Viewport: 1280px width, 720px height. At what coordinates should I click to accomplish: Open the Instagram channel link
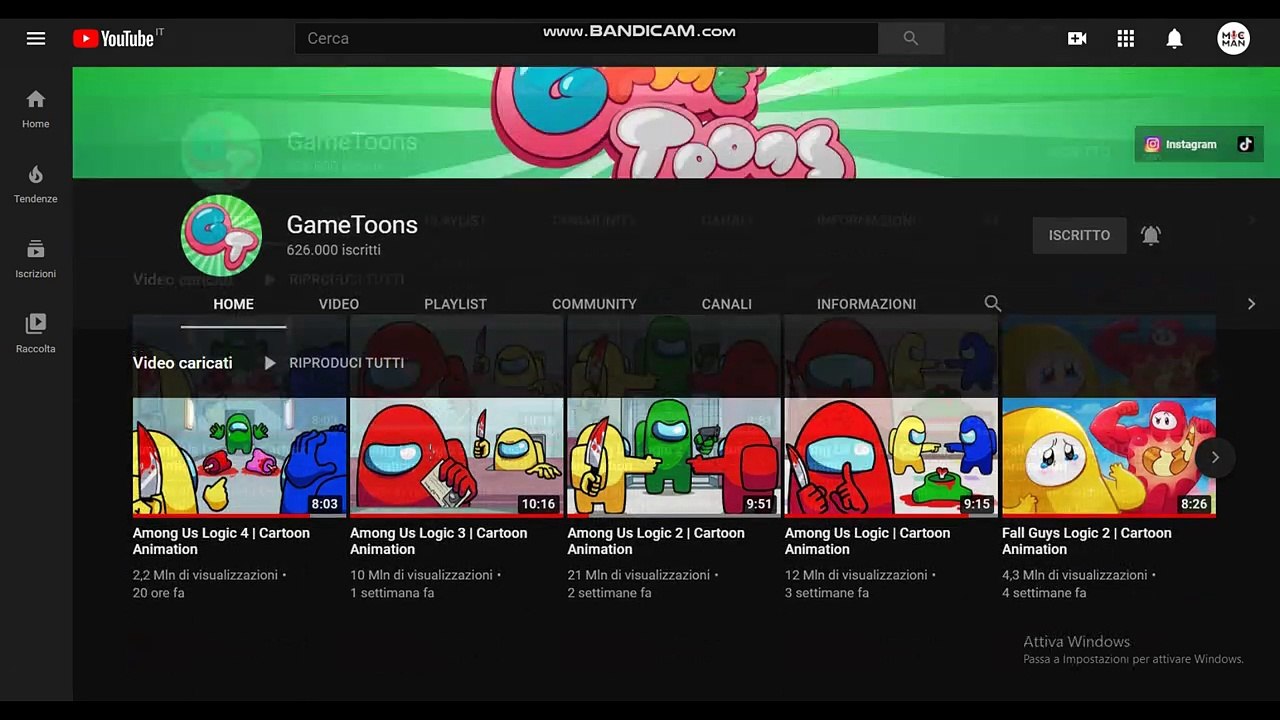1181,144
